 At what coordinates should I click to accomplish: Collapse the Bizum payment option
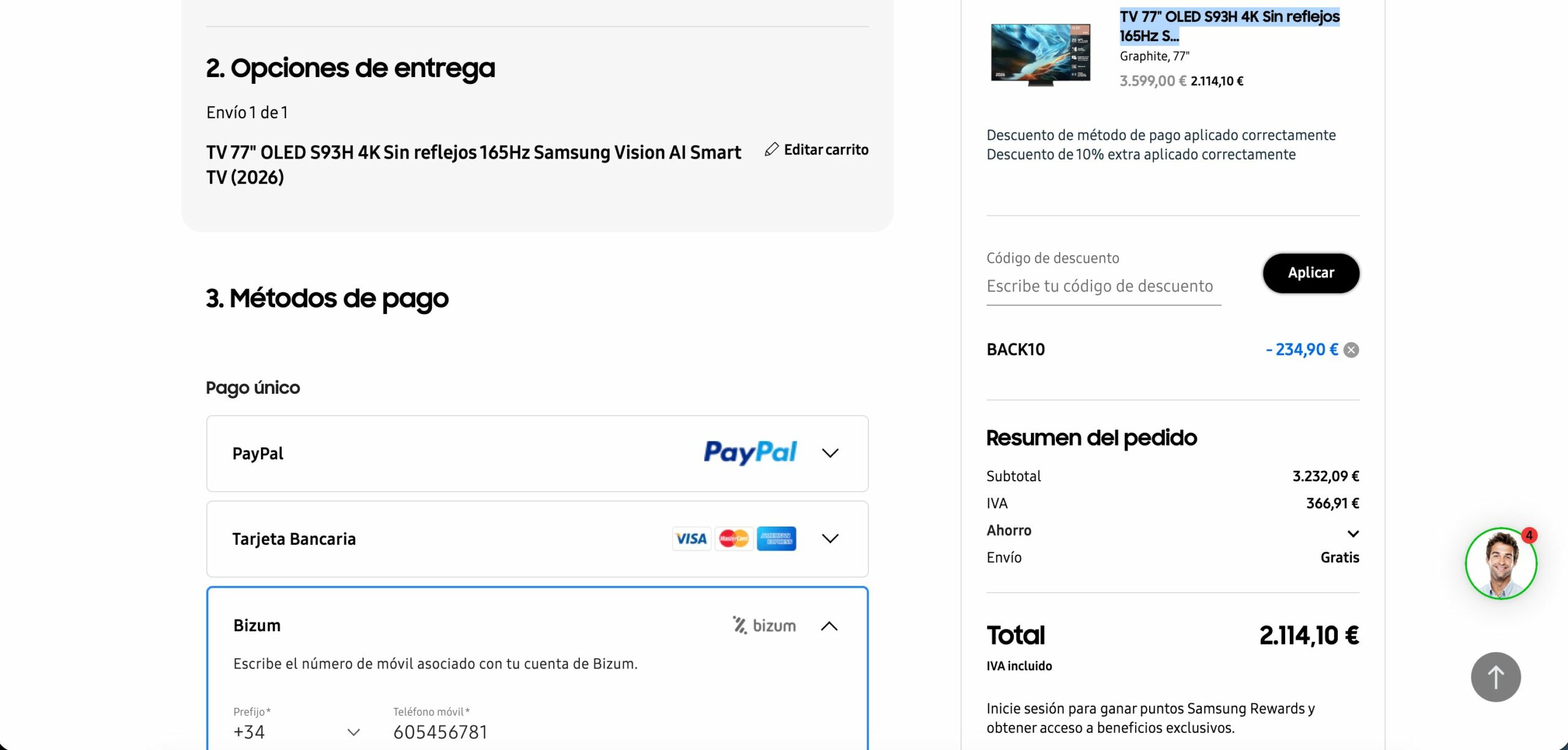pyautogui.click(x=829, y=626)
